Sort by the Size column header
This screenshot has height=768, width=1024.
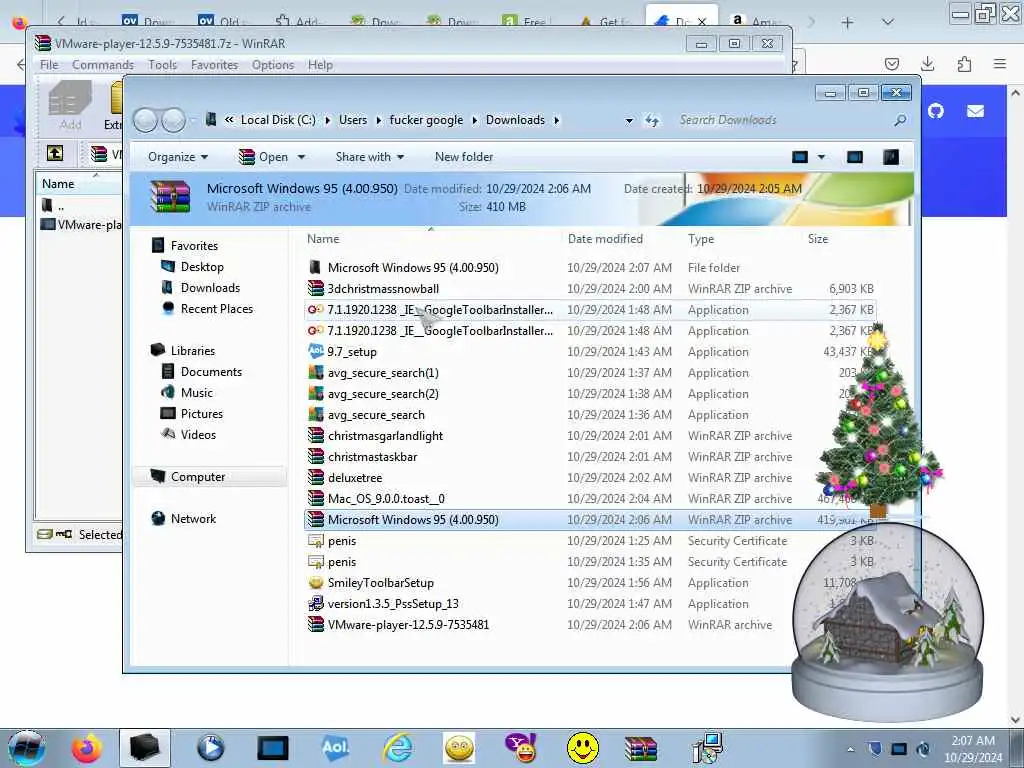pyautogui.click(x=818, y=239)
